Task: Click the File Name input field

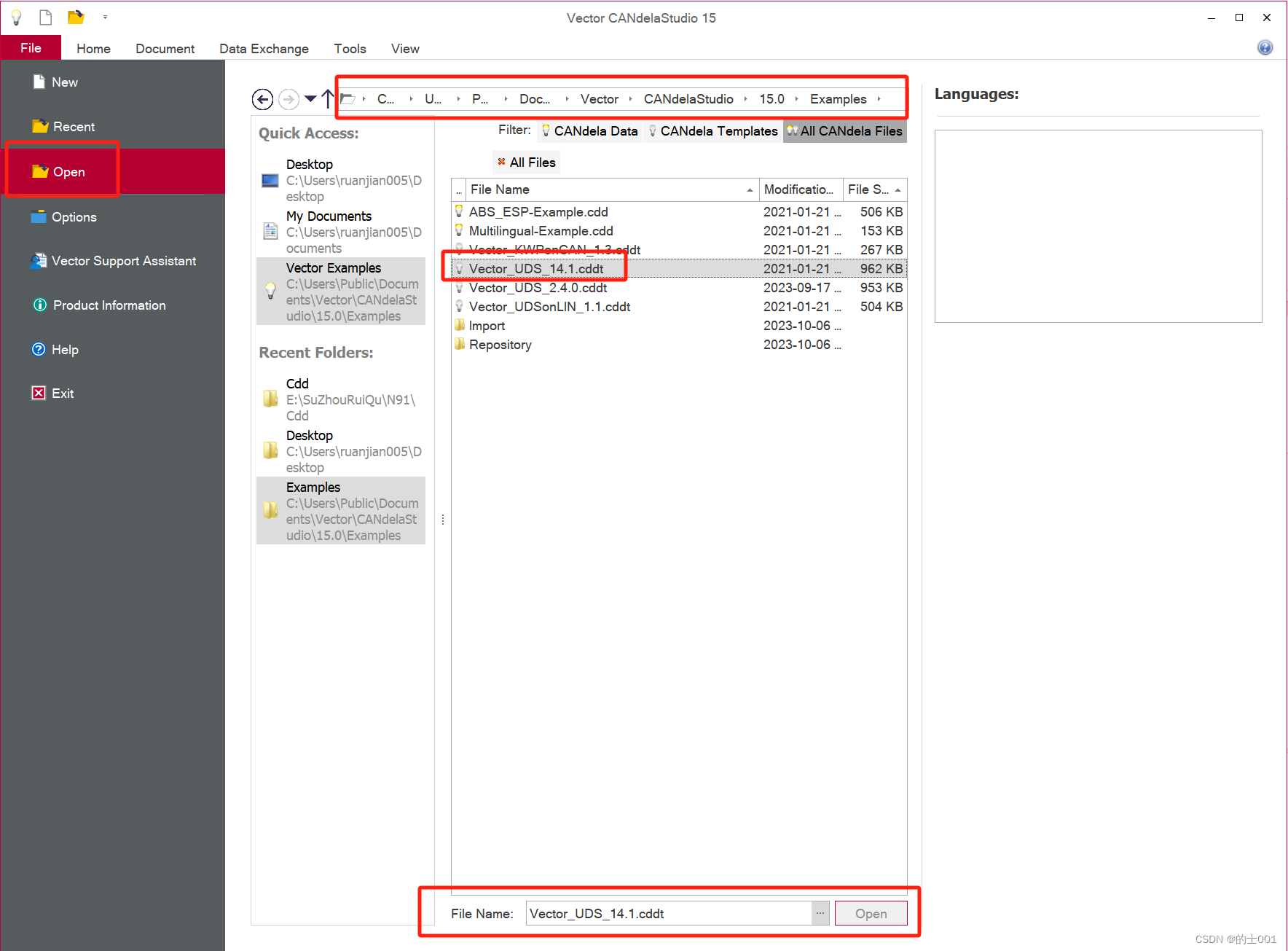Action: [669, 914]
